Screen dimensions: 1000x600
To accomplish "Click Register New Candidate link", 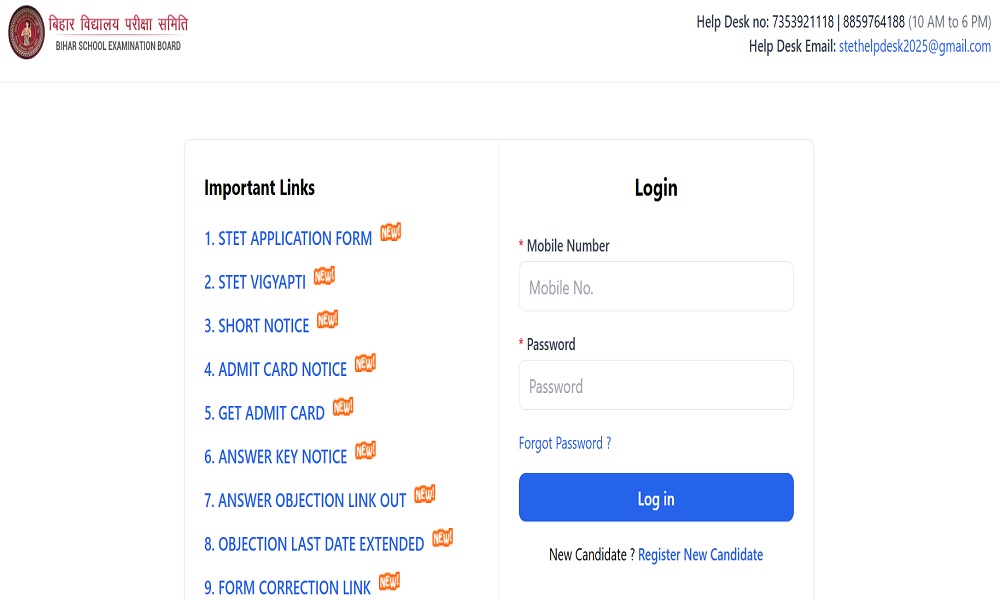I will [x=700, y=554].
